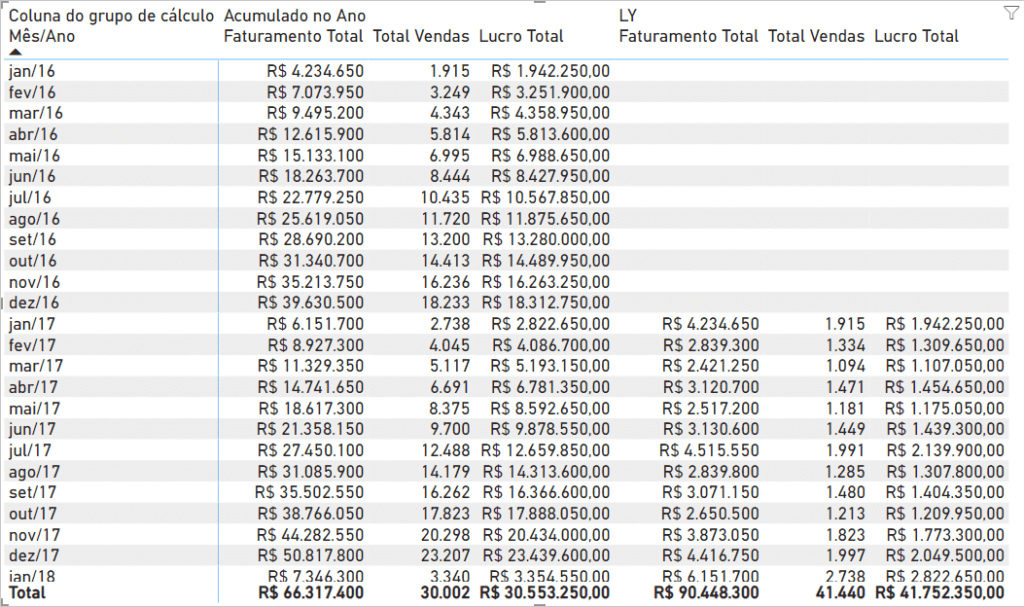Screen dimensions: 1024x607
Task: Click the R$ 90.448.300 total cell
Action: click(705, 592)
